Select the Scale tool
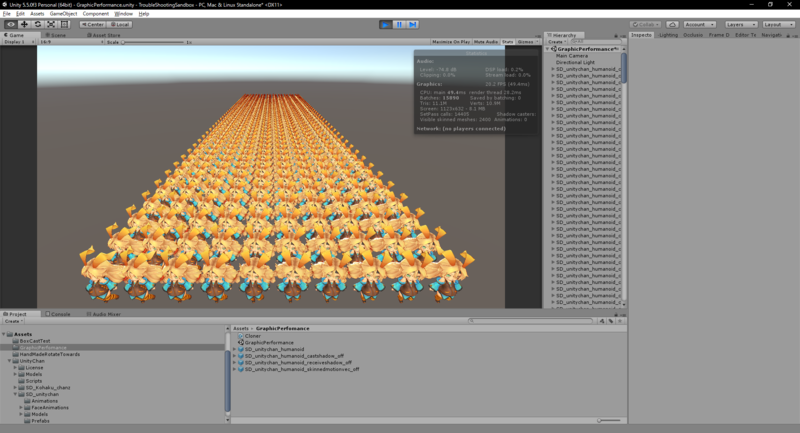The width and height of the screenshot is (800, 433). [x=51, y=24]
